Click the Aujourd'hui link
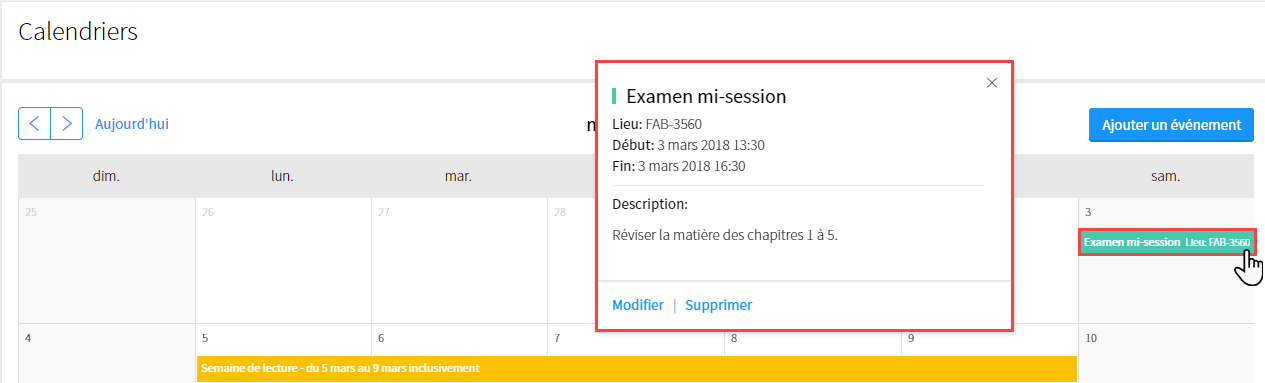 tap(132, 124)
